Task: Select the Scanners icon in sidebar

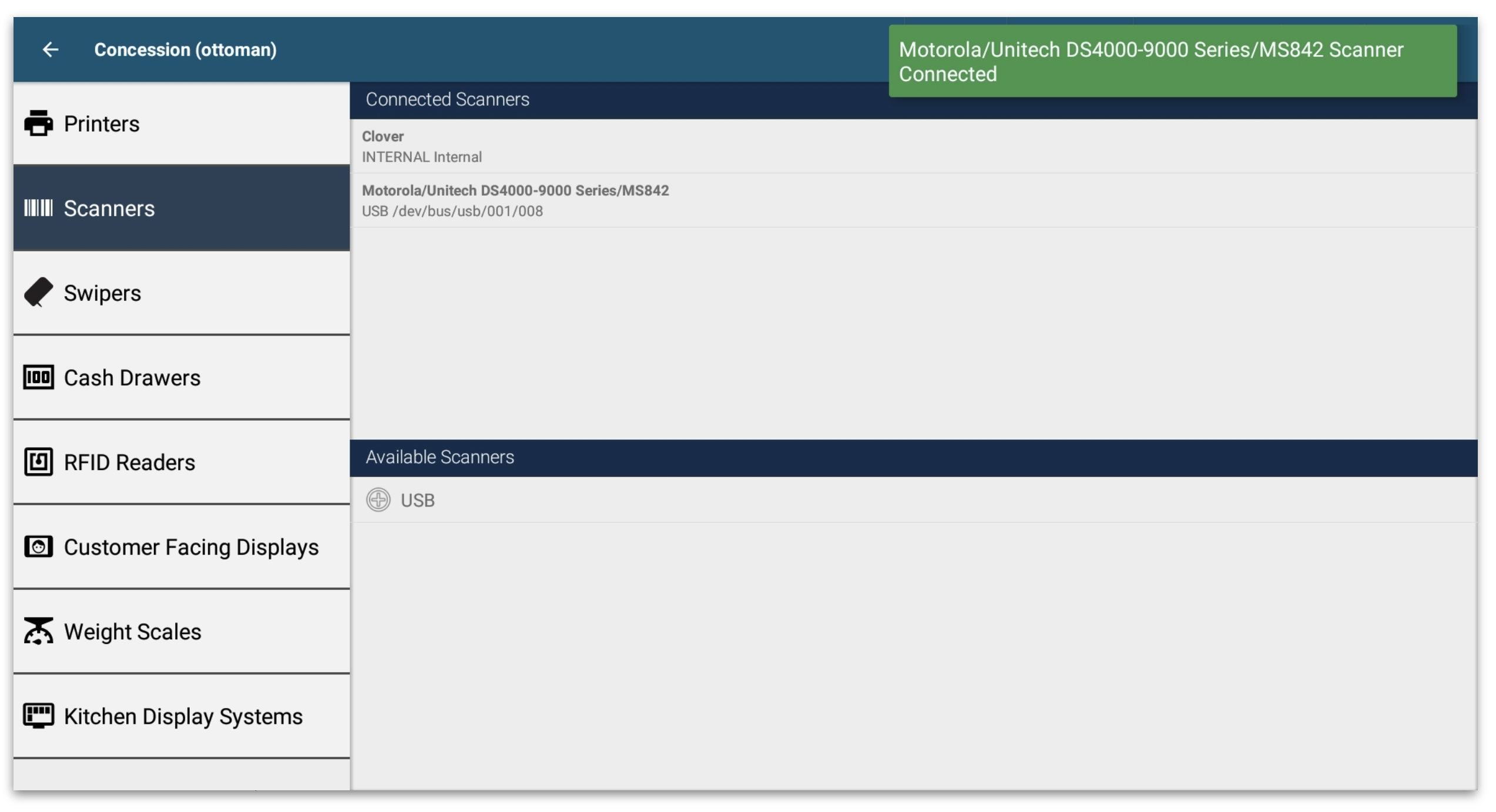Action: (x=38, y=207)
